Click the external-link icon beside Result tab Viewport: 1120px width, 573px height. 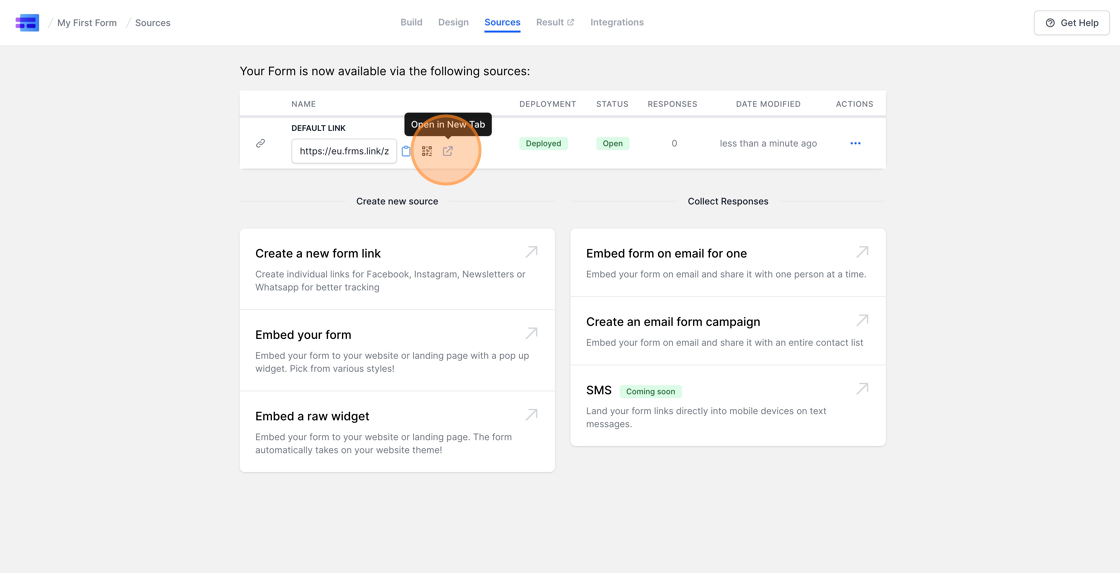571,23
